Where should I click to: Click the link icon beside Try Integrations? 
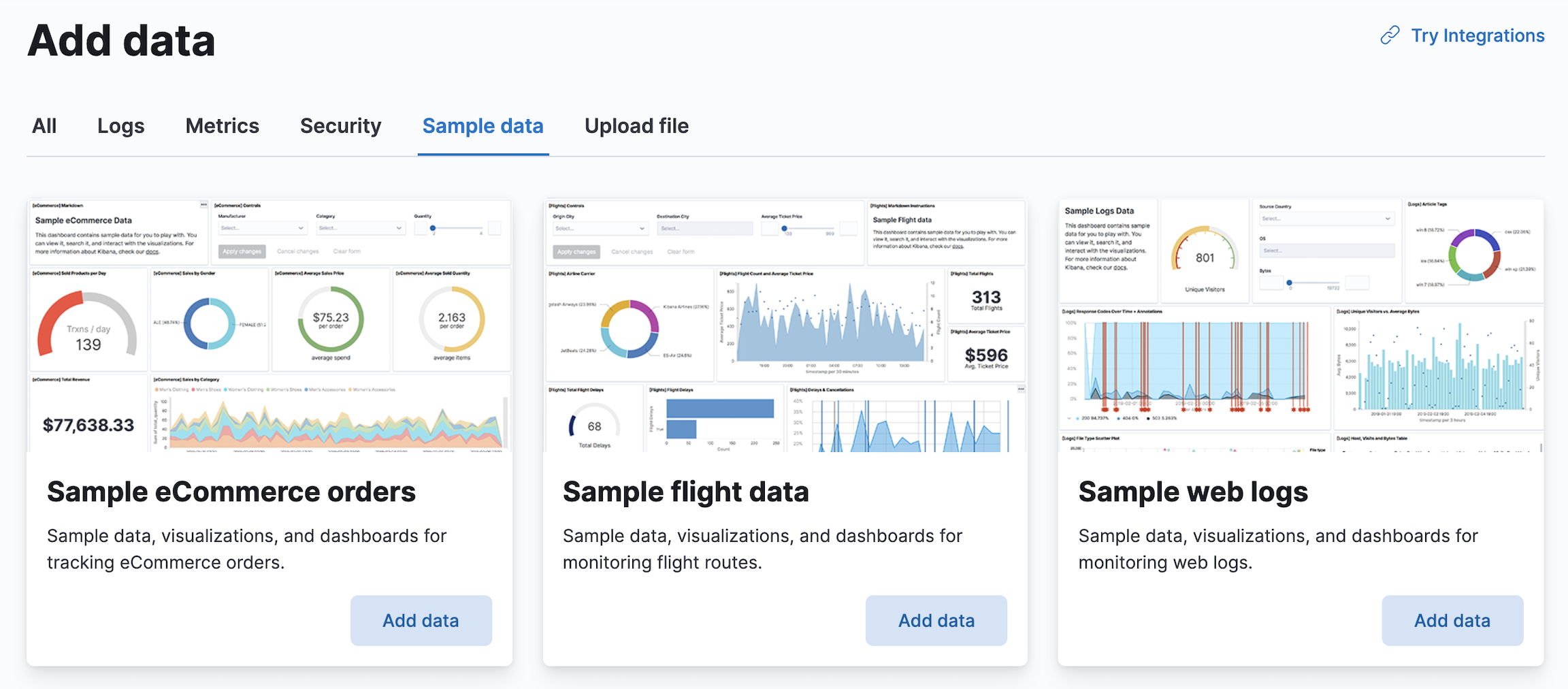click(x=1390, y=35)
